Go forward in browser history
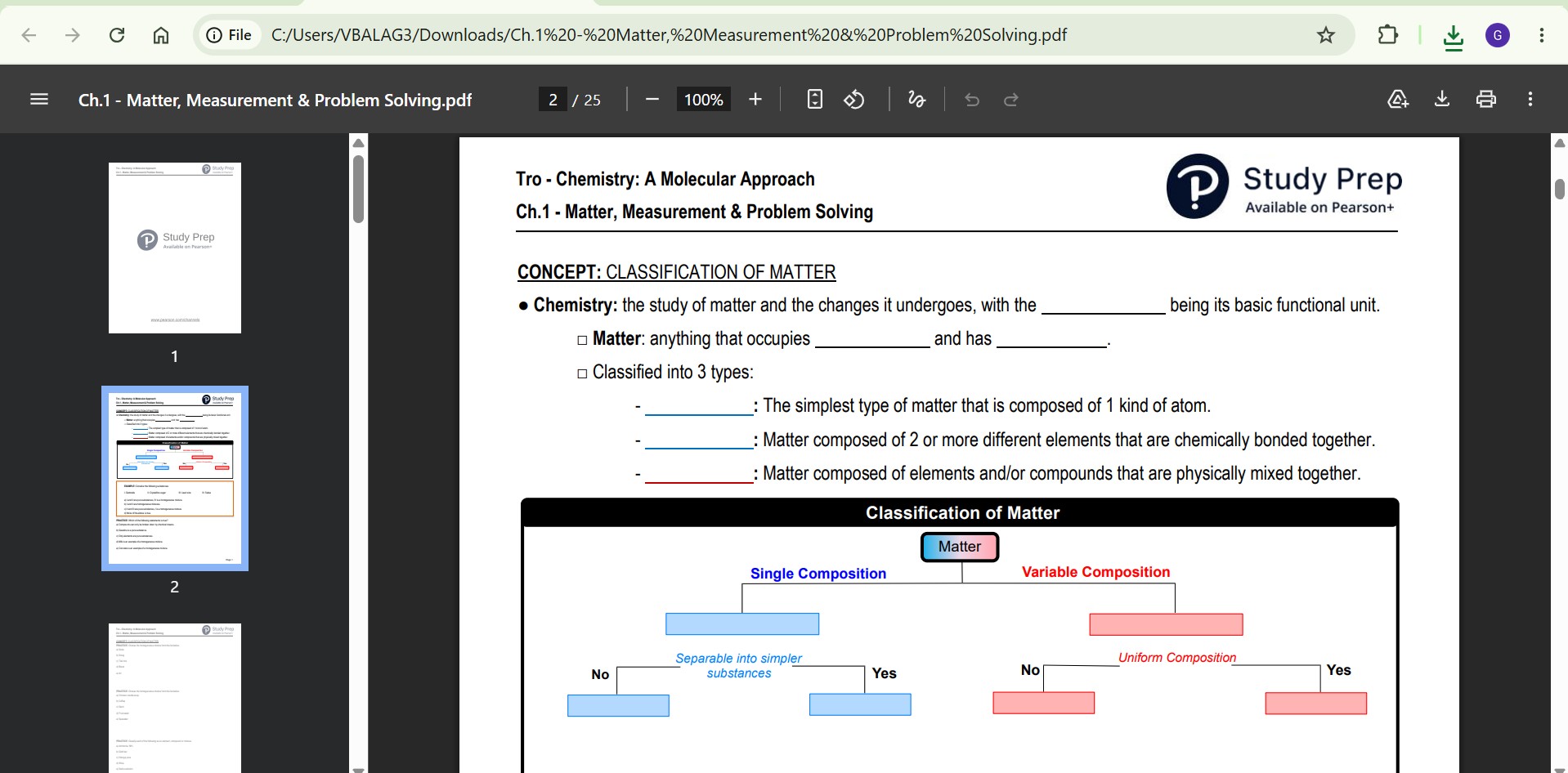Viewport: 1568px width, 773px height. pyautogui.click(x=73, y=35)
